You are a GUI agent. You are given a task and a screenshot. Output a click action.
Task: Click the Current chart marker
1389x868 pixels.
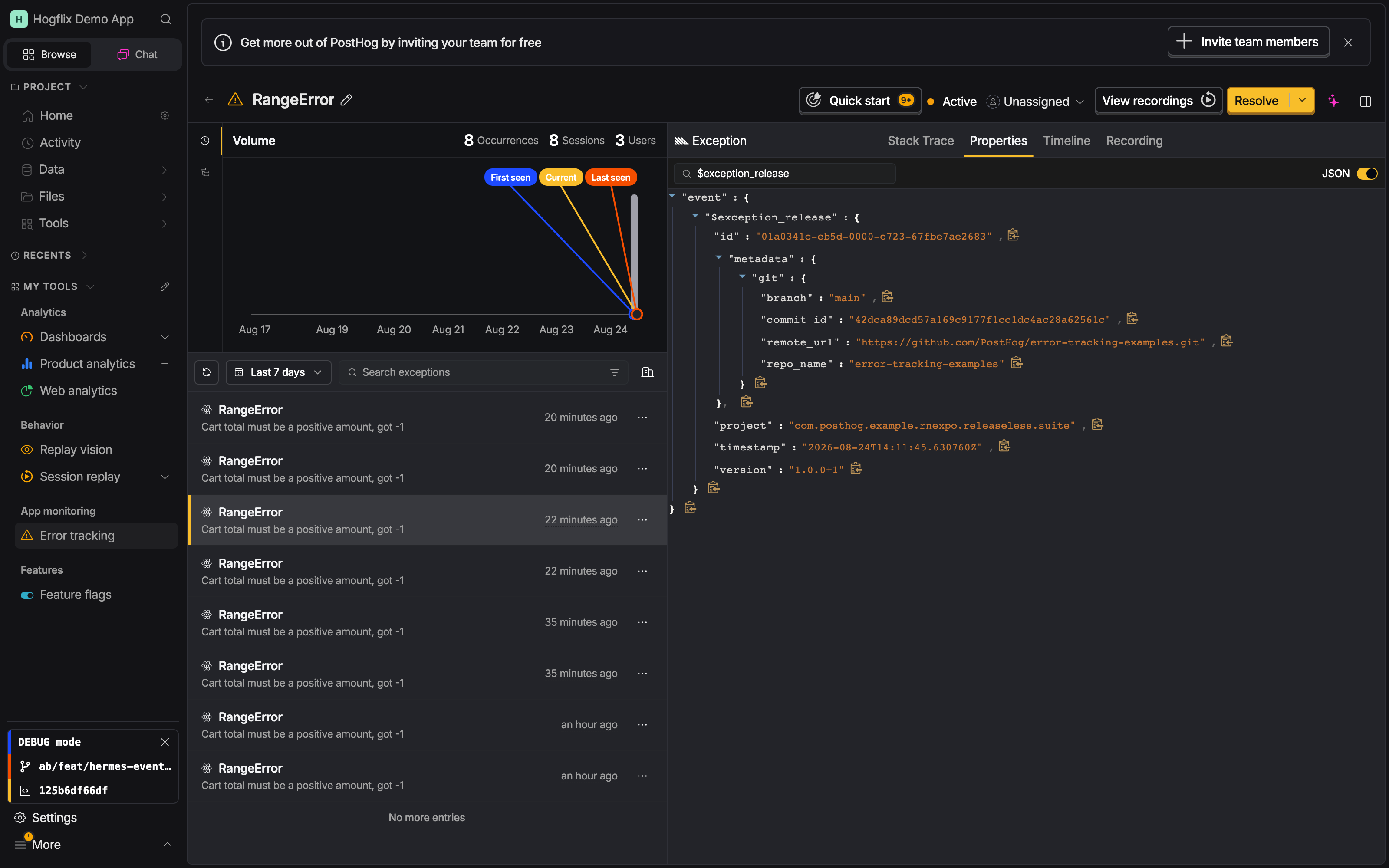tap(561, 178)
